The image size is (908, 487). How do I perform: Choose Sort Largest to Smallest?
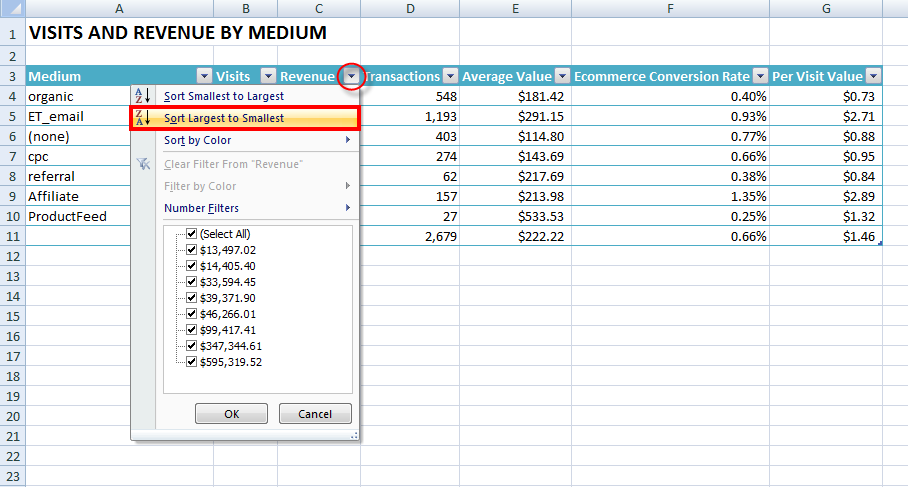[x=246, y=118]
